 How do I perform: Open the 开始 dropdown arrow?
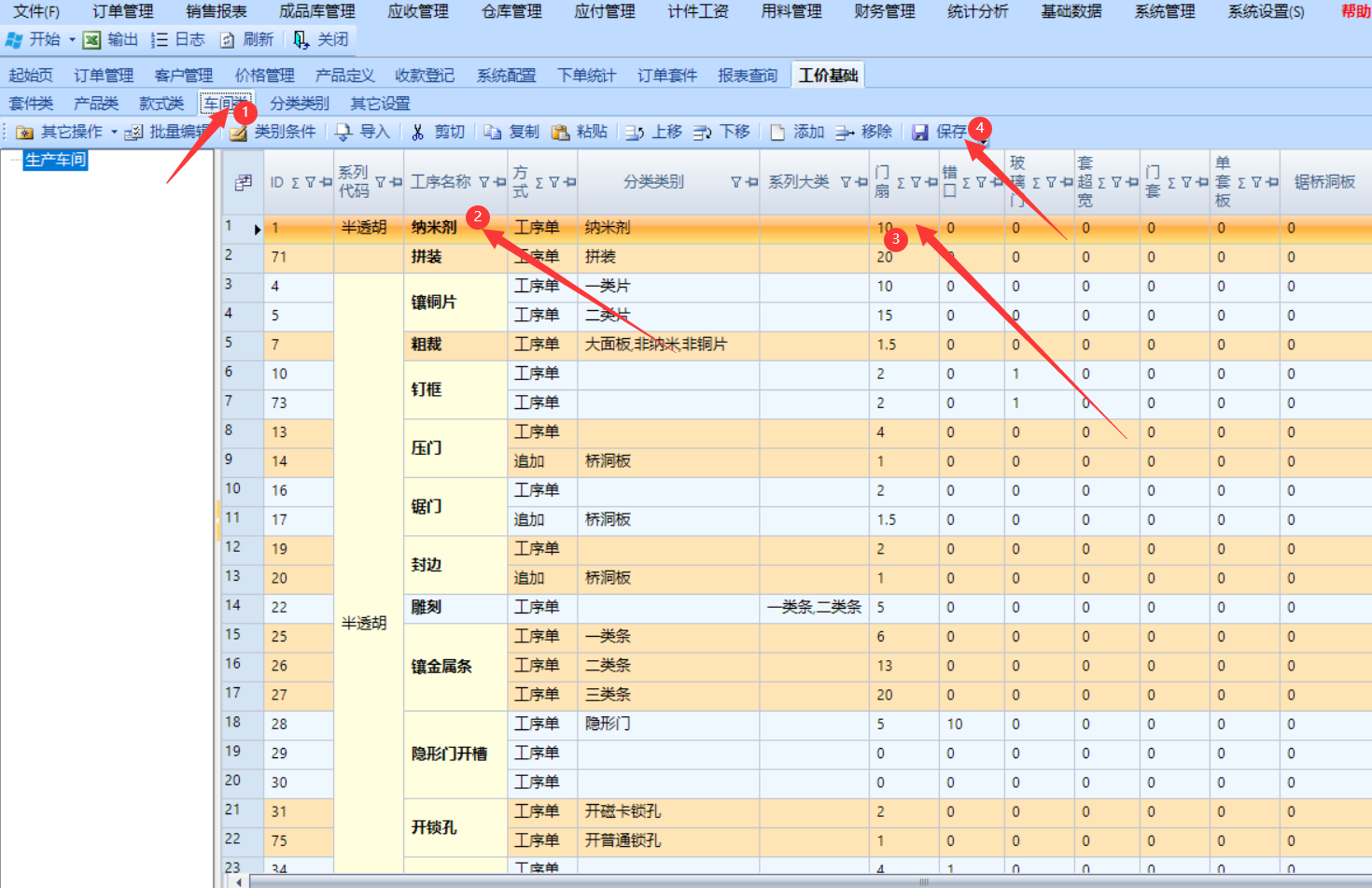point(72,40)
